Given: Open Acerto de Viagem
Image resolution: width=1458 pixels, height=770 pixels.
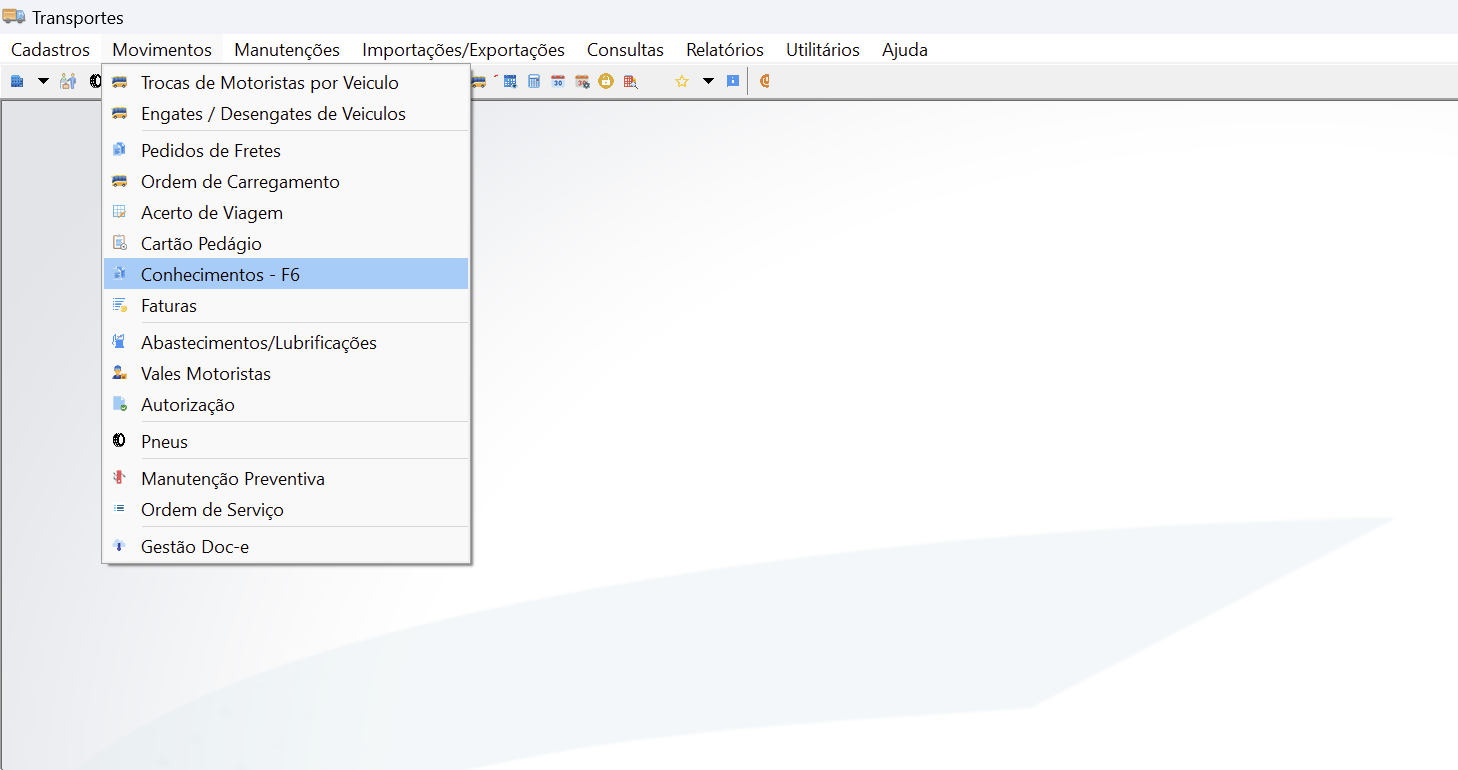Looking at the screenshot, I should [x=286, y=213].
